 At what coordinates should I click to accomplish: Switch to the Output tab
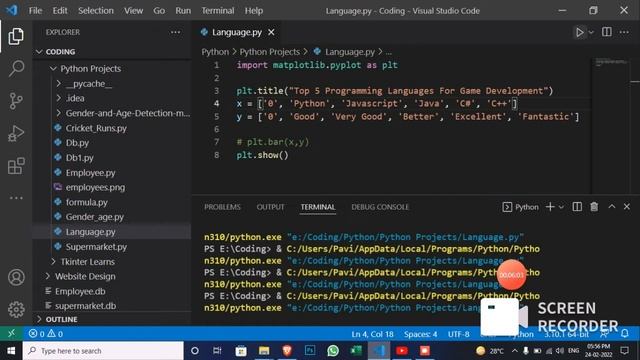click(270, 207)
